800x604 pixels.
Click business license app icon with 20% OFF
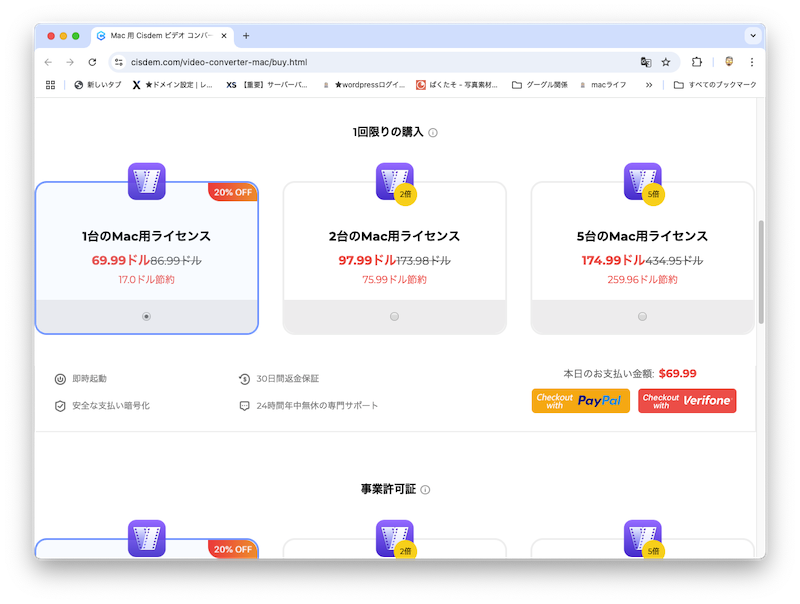tap(146, 538)
